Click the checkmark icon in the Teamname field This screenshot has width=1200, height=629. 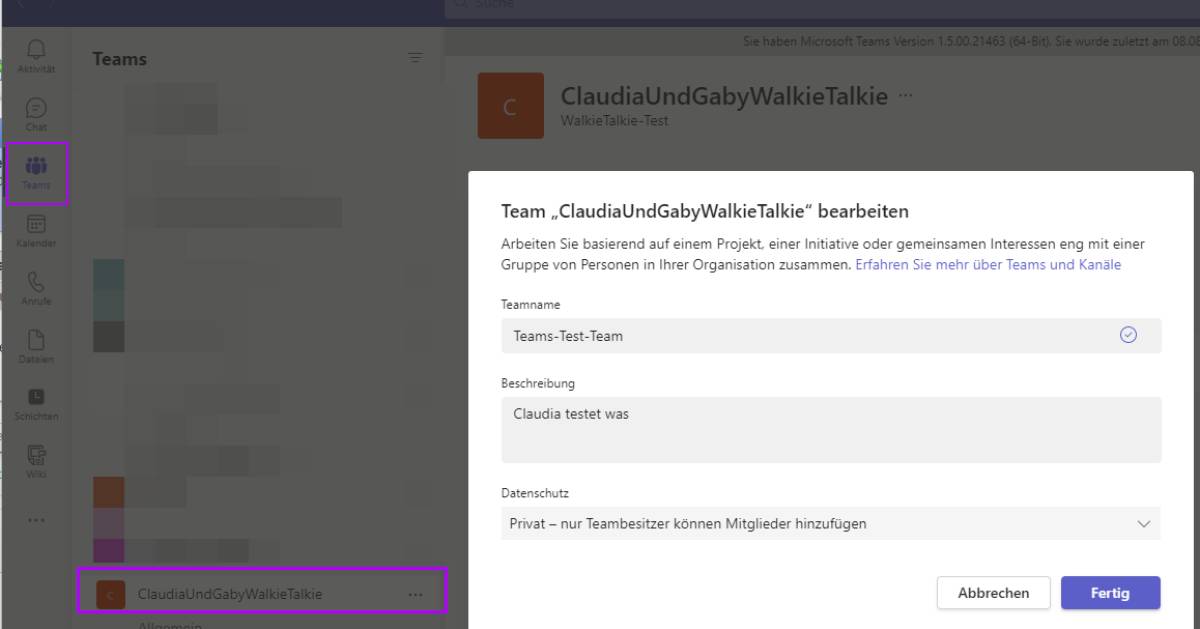(x=1129, y=335)
